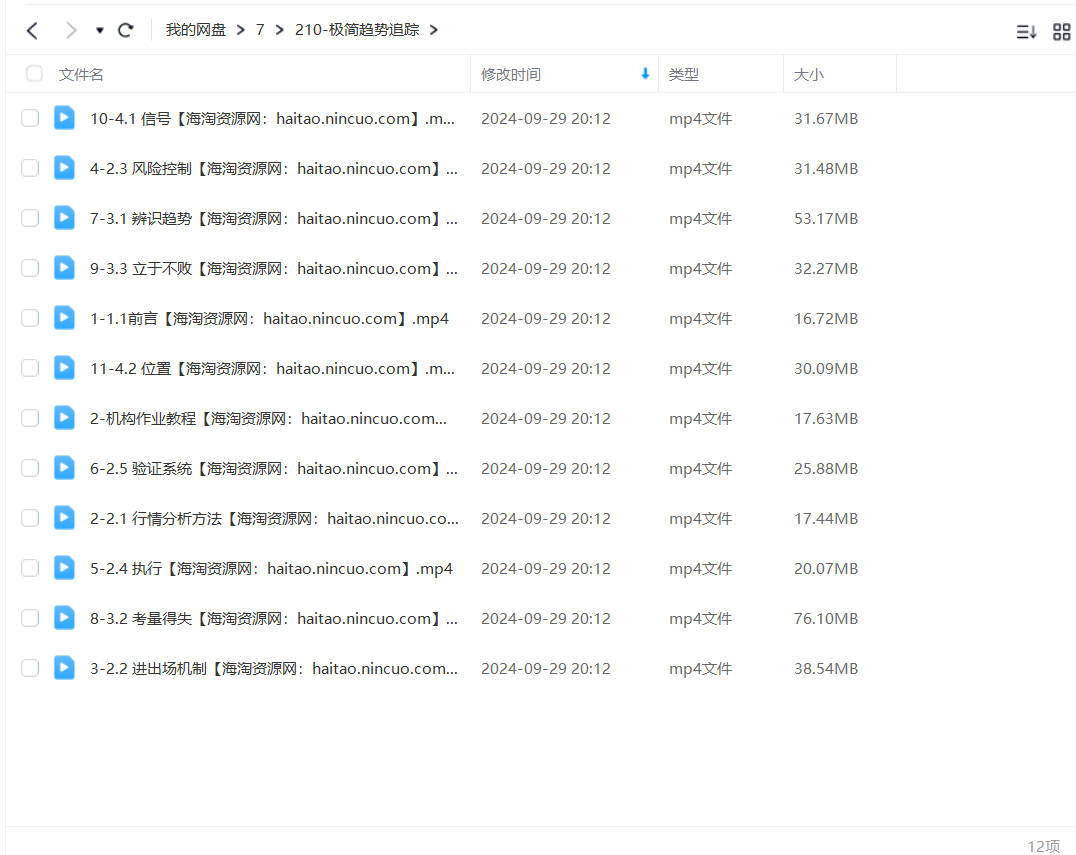The height and width of the screenshot is (855, 1076).
Task: Tick the checkbox for 9-3.3 立于不败
Action: tap(30, 268)
